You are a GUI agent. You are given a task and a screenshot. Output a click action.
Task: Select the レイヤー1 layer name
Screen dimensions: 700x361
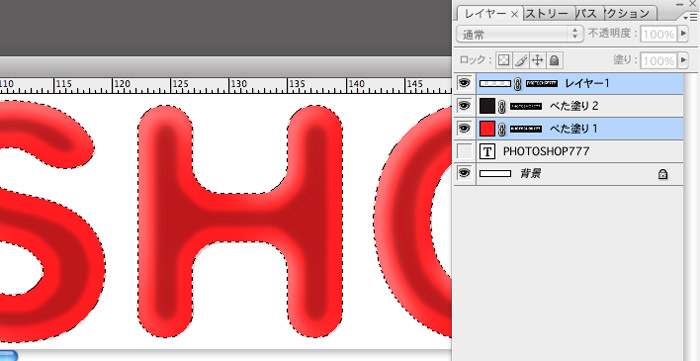(587, 83)
